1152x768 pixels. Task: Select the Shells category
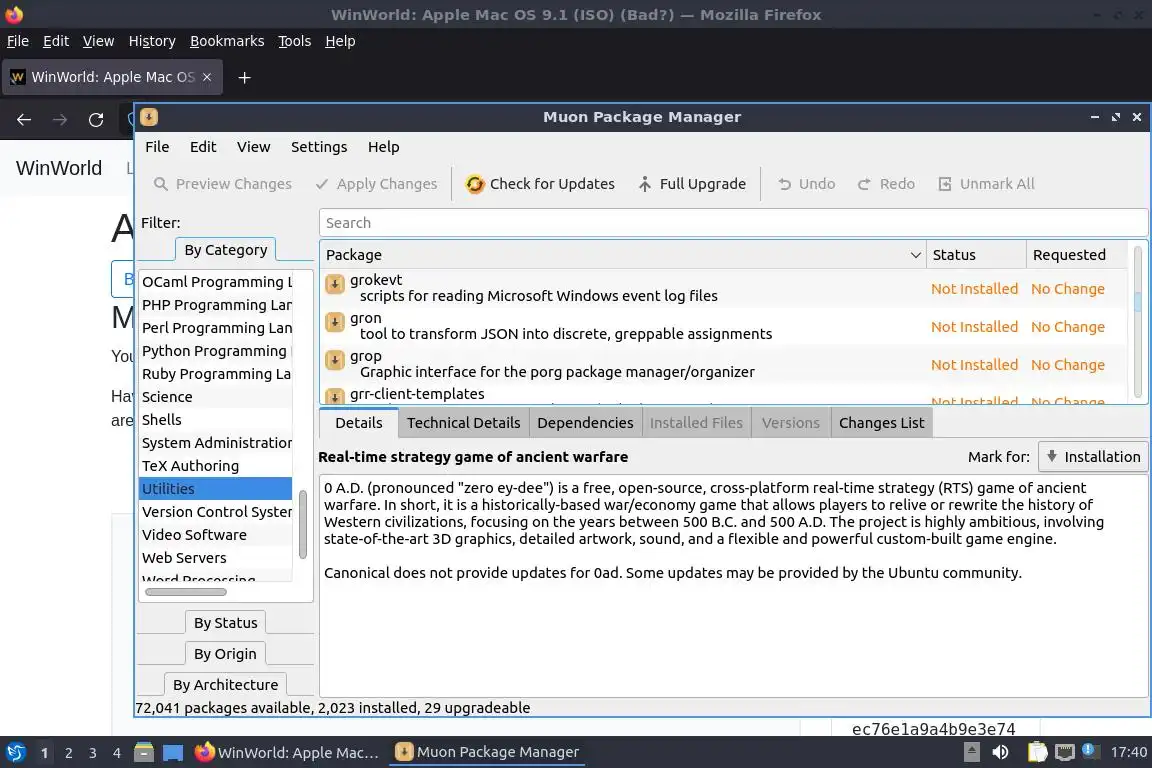tap(215, 420)
